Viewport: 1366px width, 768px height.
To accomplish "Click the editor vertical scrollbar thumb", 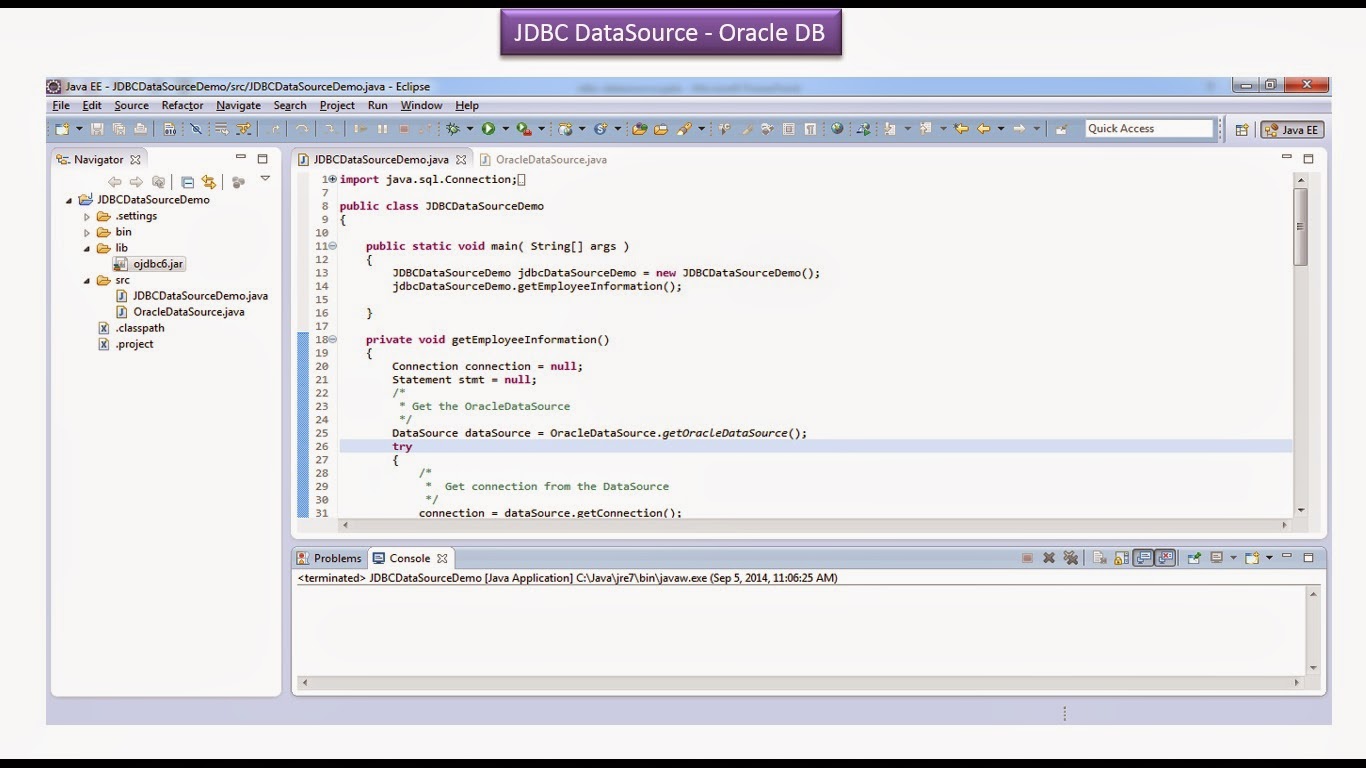I will (x=1300, y=227).
